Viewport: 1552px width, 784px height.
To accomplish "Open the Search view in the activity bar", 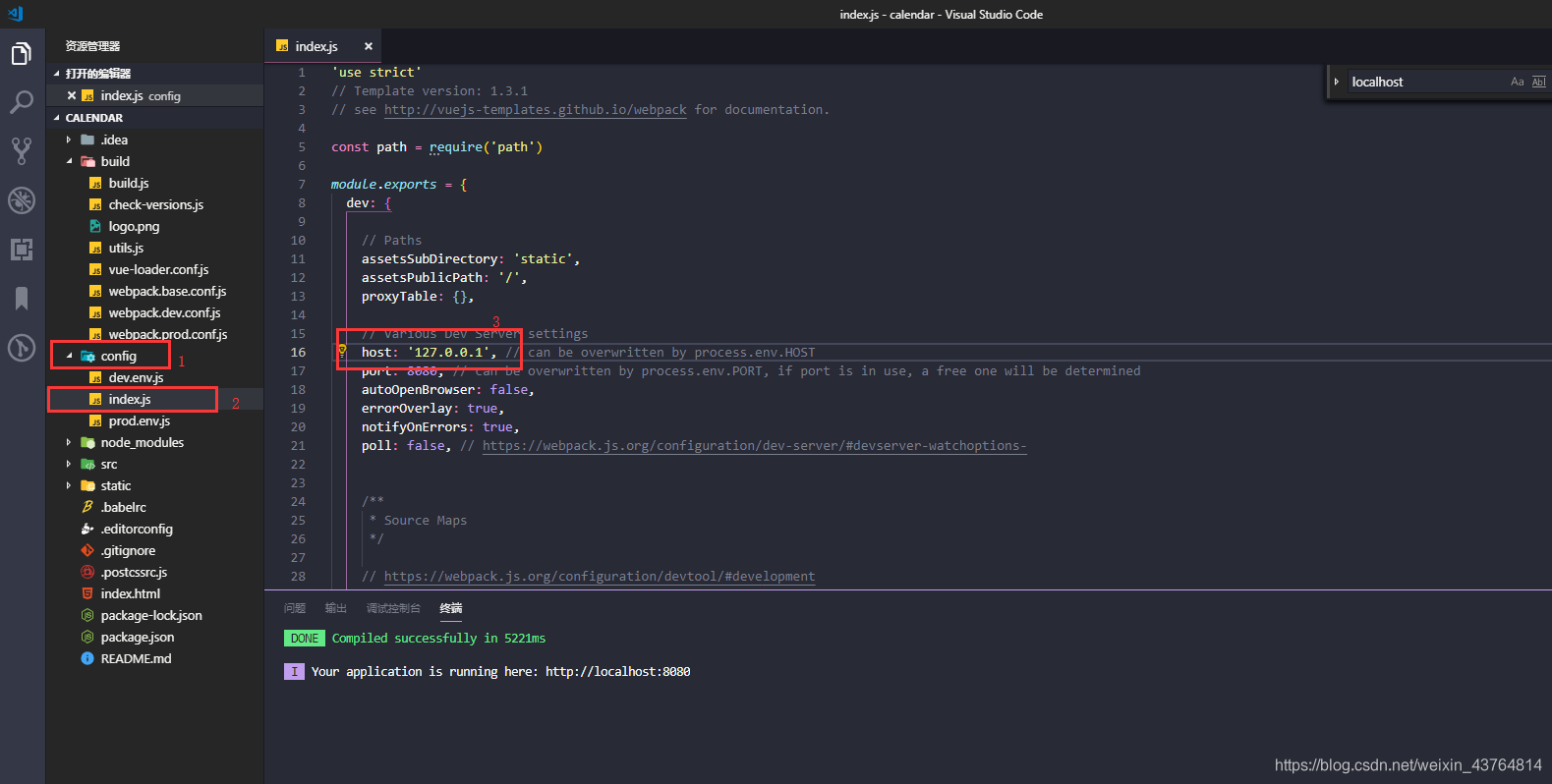I will [22, 102].
